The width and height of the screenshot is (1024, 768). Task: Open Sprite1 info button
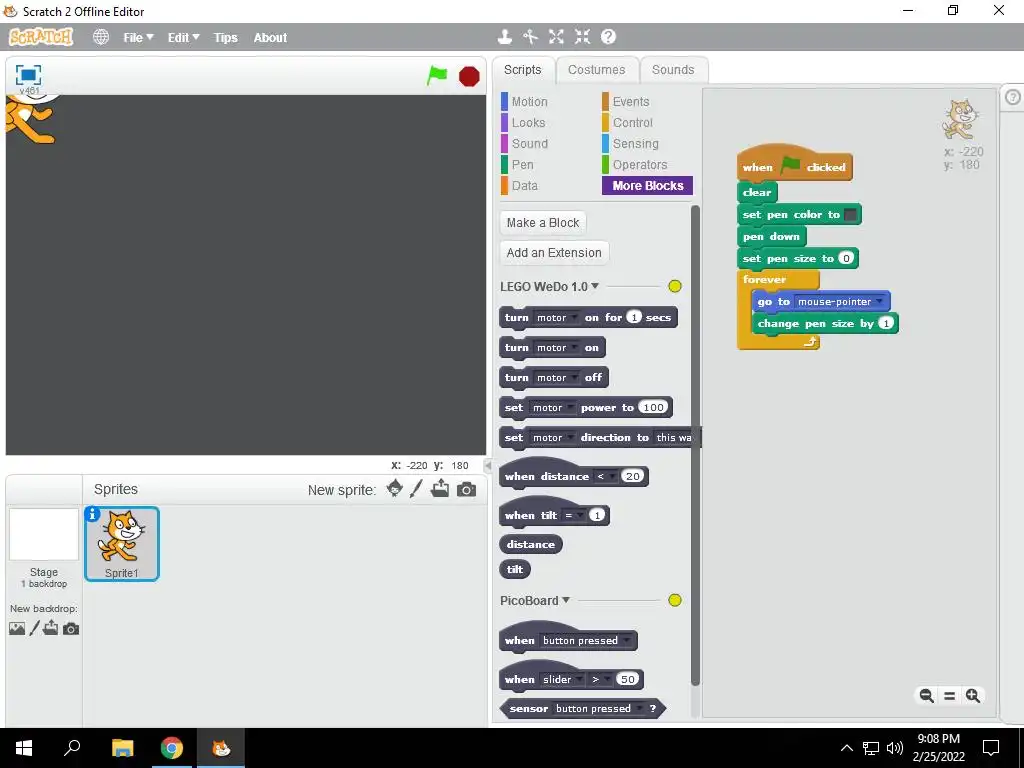tap(93, 515)
